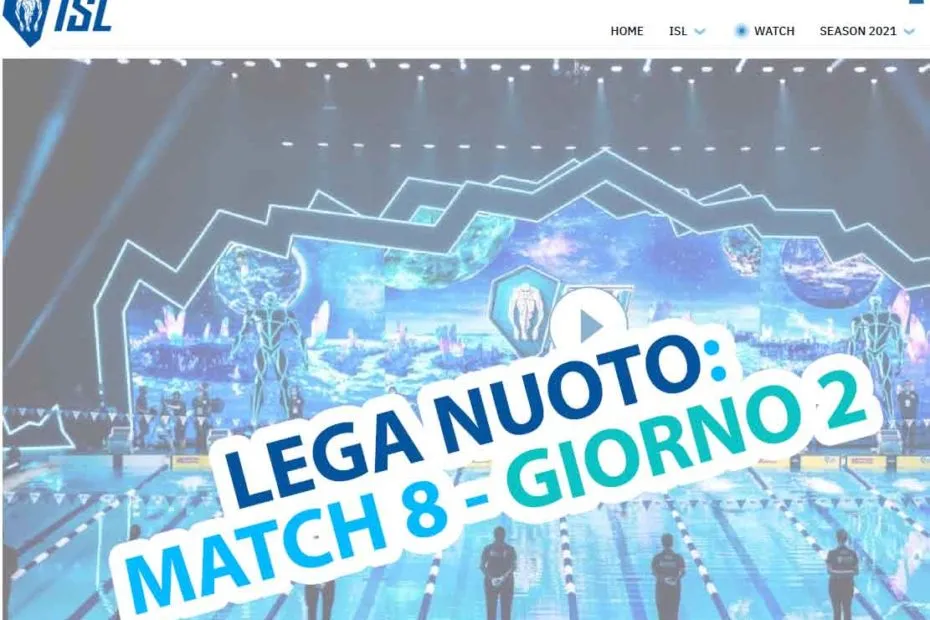Click the ISL wordmark beside the shield
Viewport: 930px width, 620px height.
click(x=84, y=17)
